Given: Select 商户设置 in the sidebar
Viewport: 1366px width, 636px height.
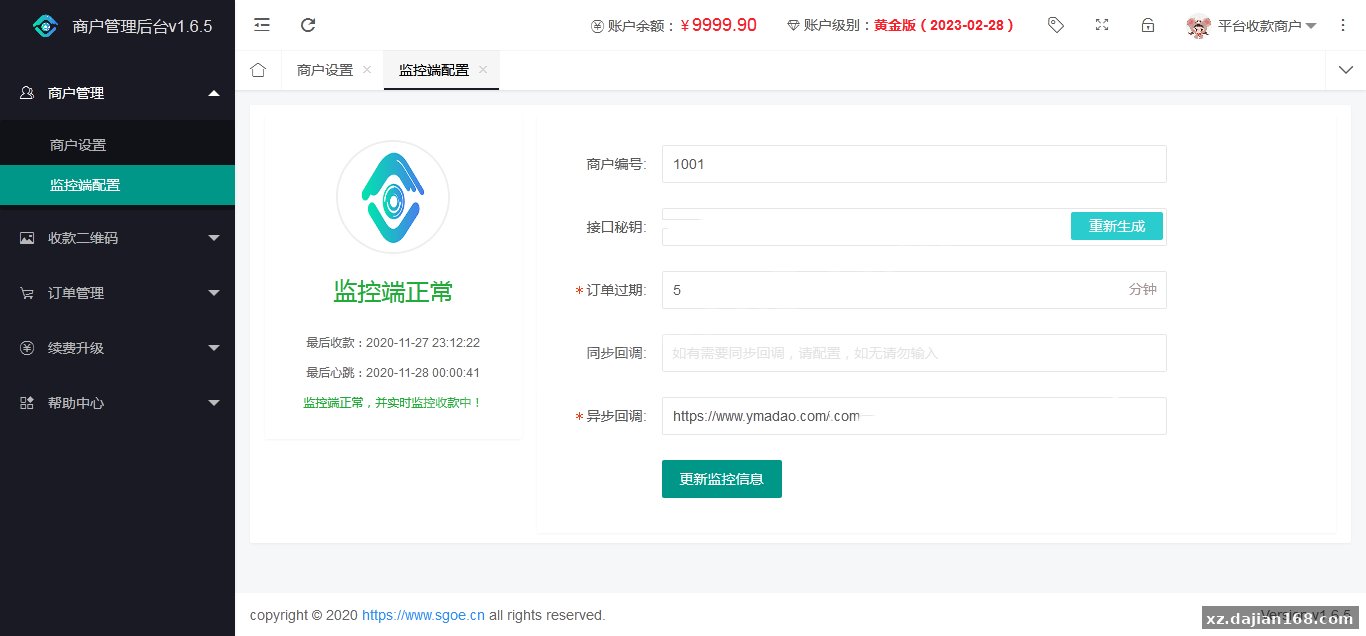Looking at the screenshot, I should (117, 145).
